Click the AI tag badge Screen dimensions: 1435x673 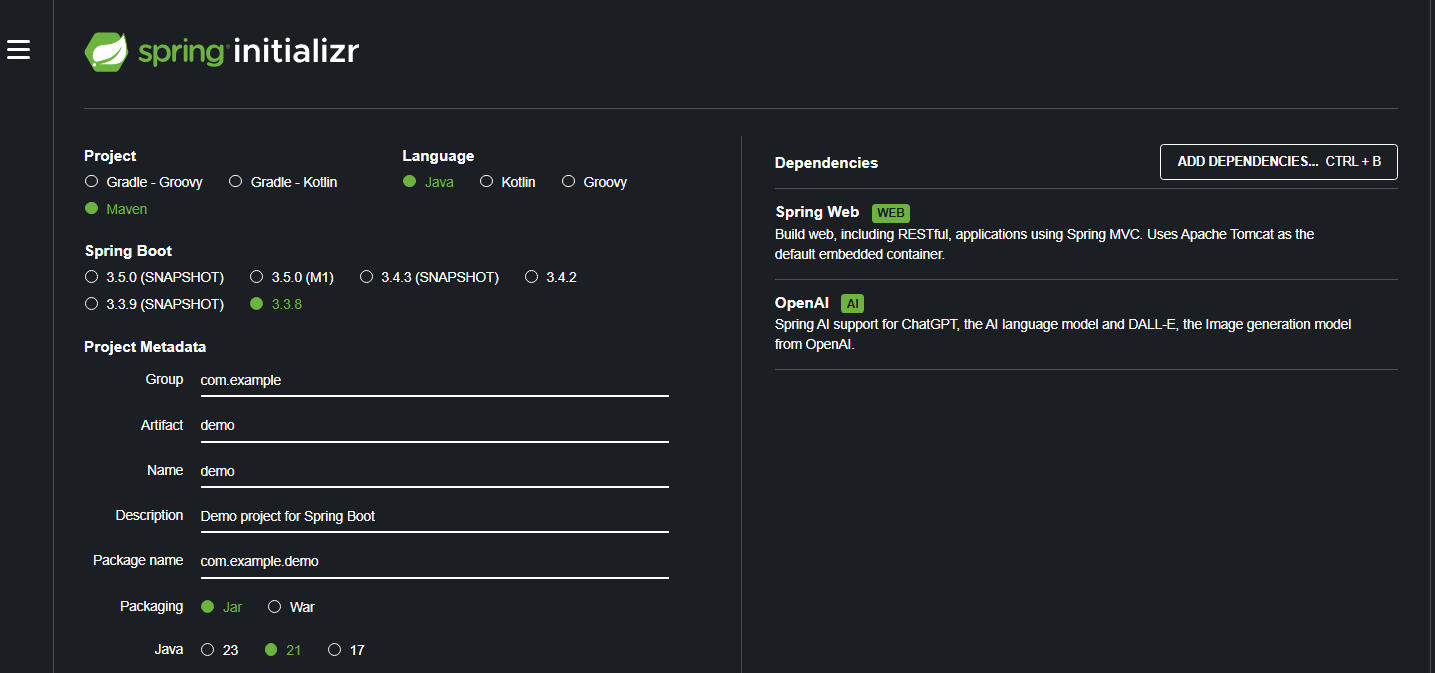(x=852, y=303)
